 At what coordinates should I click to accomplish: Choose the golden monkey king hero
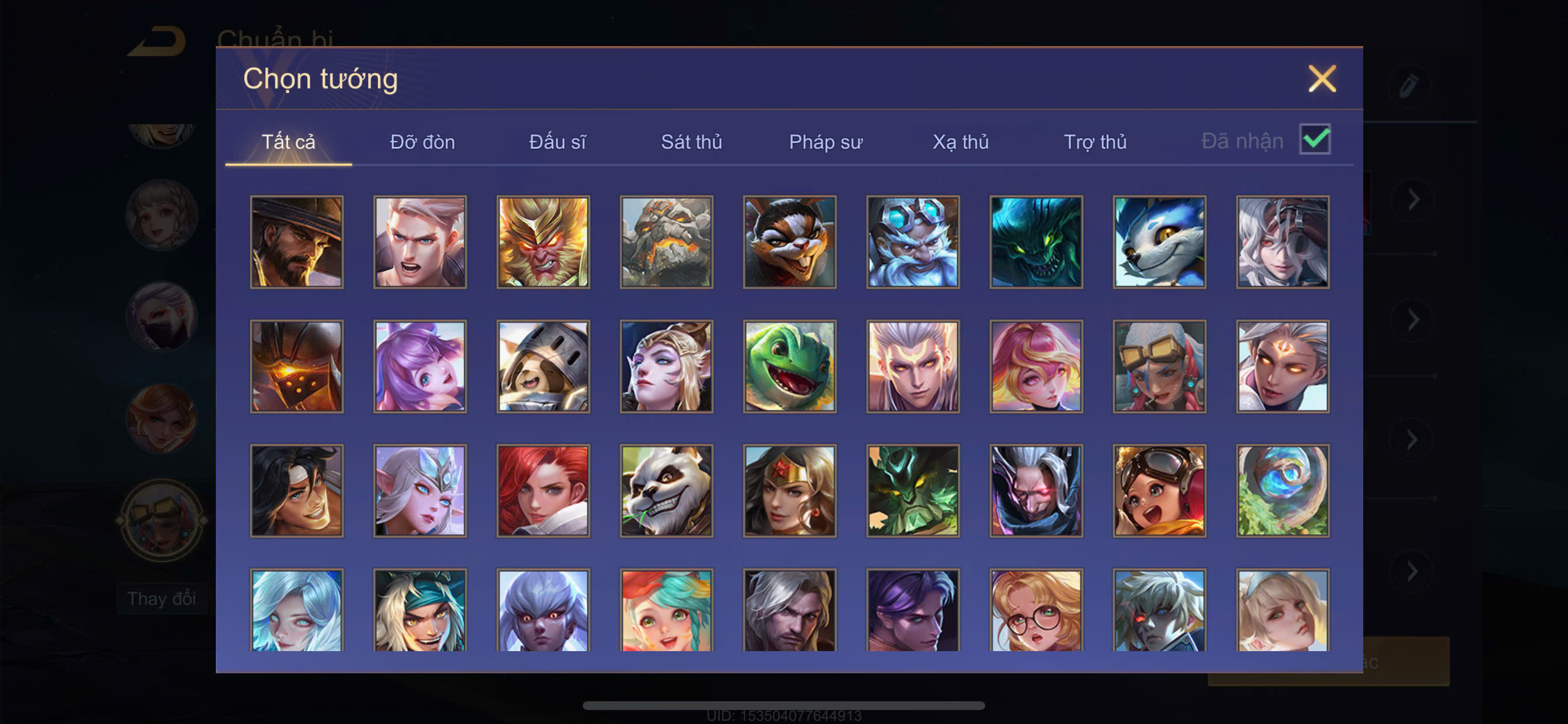(543, 241)
